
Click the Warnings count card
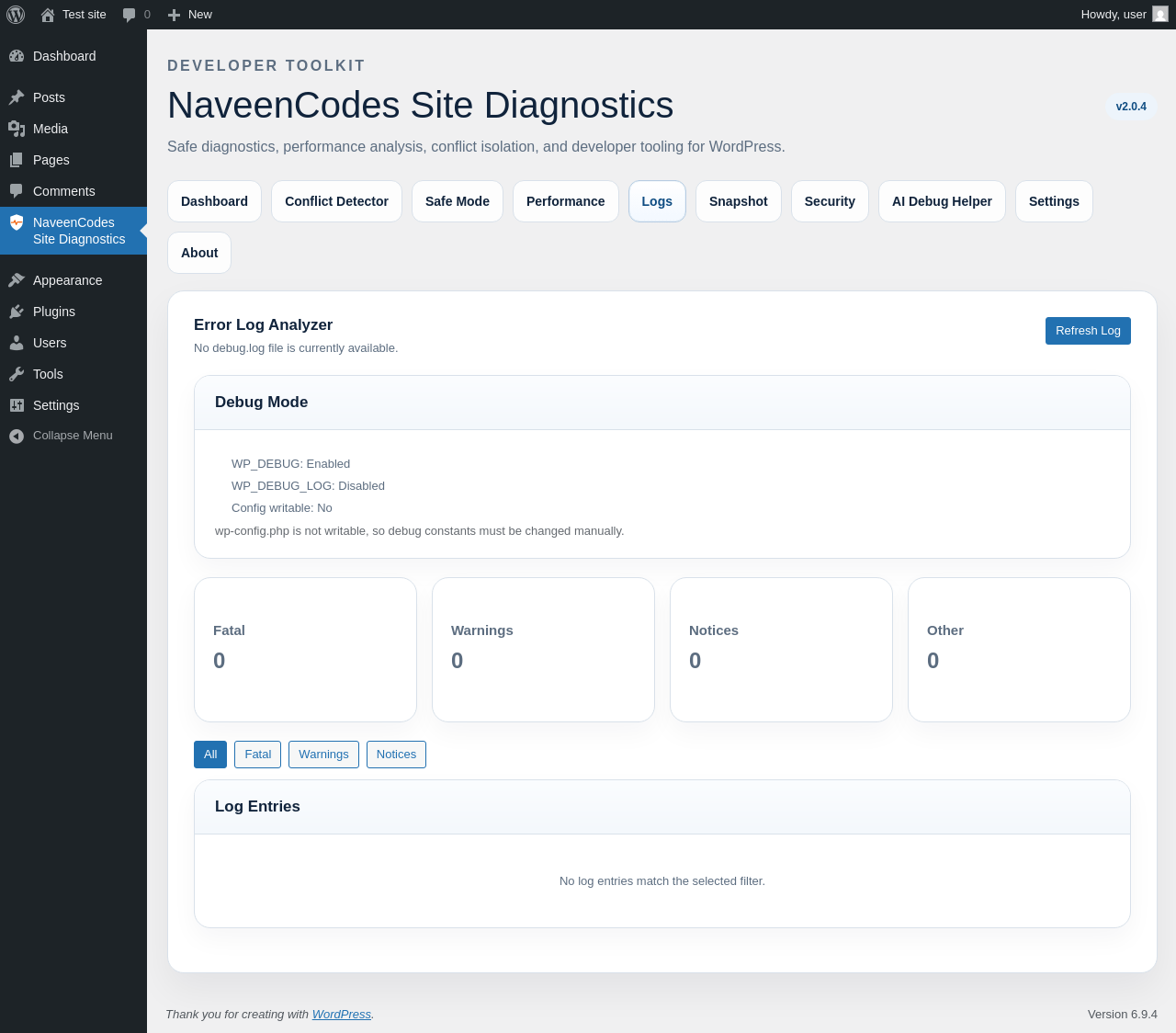tap(543, 650)
